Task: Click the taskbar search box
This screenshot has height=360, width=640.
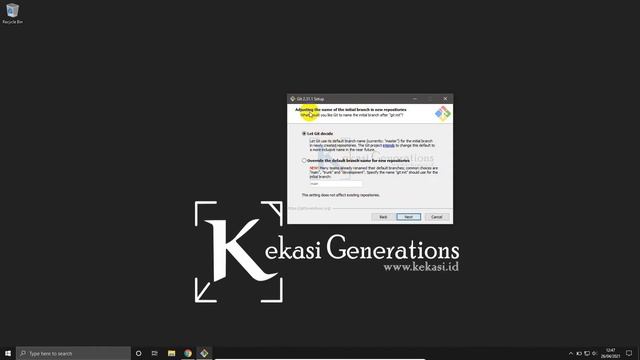Action: tap(73, 353)
